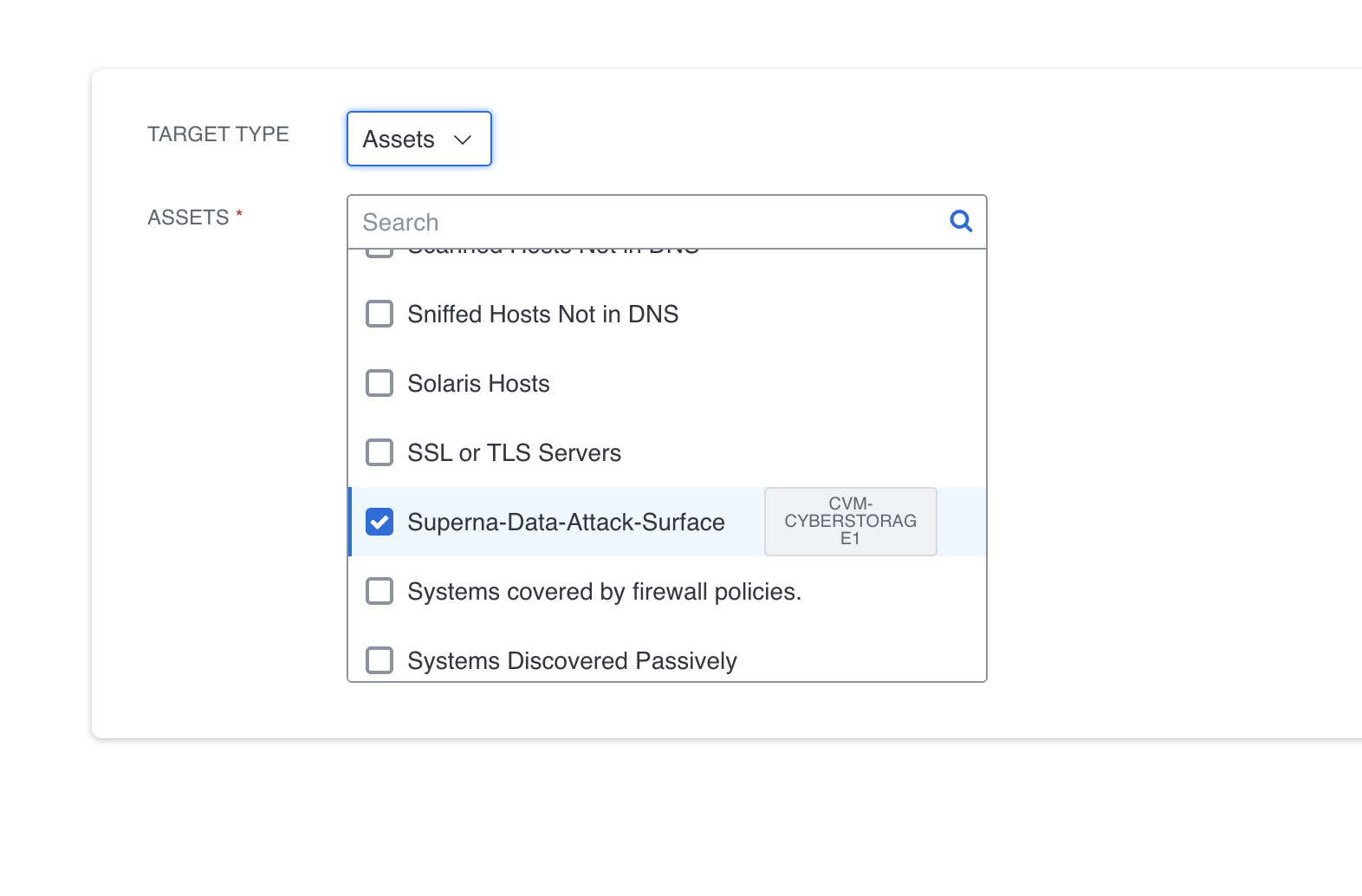
Task: Pick the SSL or TLS Servers entry text
Action: pyautogui.click(x=514, y=452)
